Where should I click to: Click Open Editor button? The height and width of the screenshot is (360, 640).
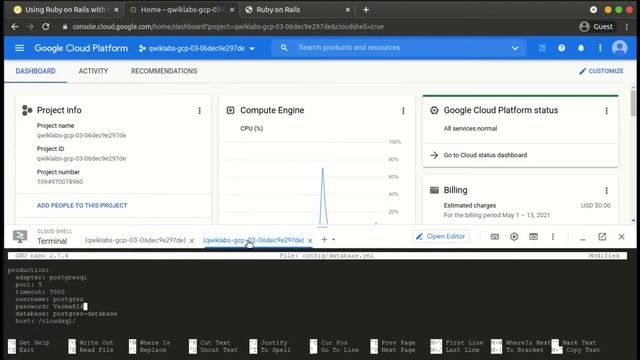coord(441,236)
